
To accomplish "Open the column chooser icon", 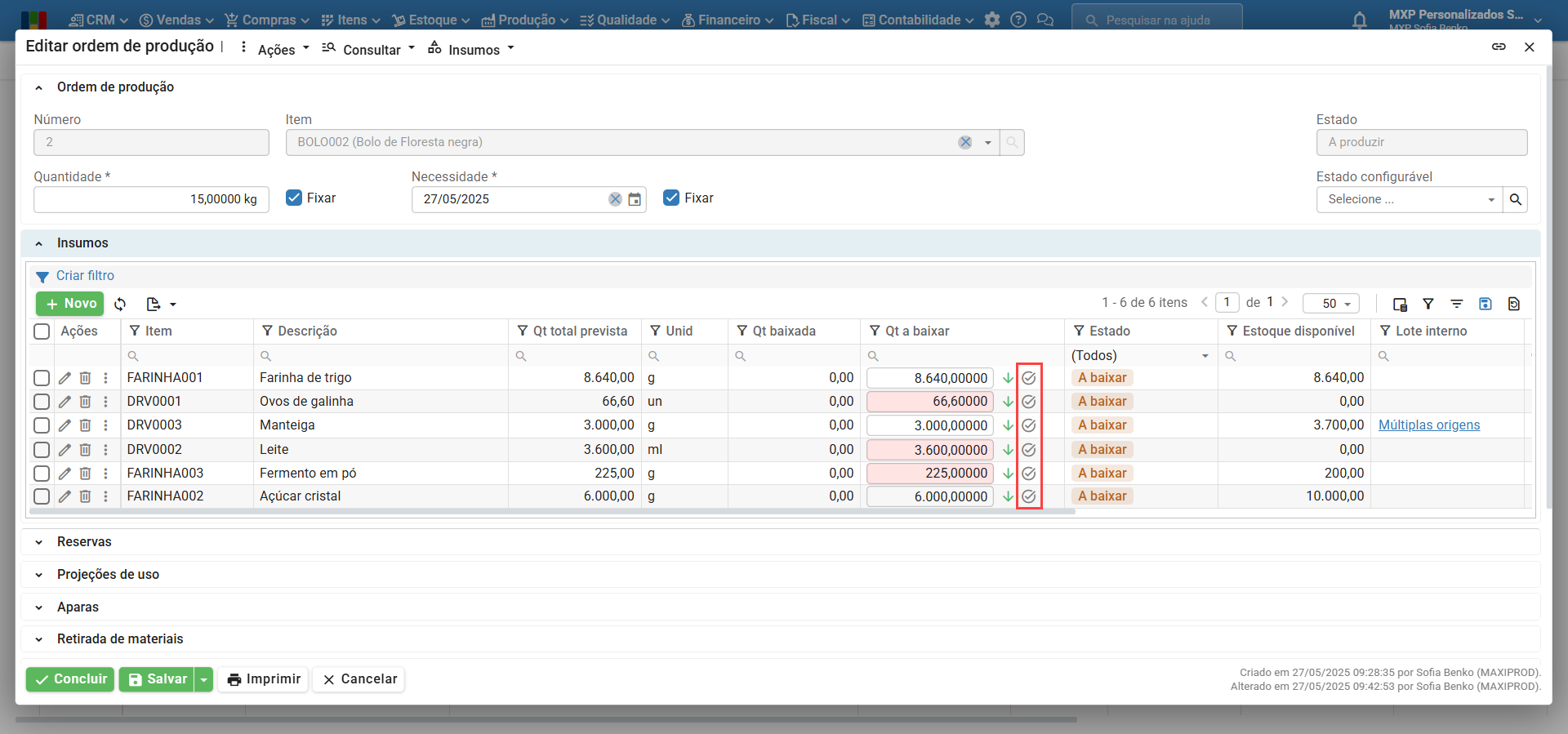I will tap(1400, 304).
